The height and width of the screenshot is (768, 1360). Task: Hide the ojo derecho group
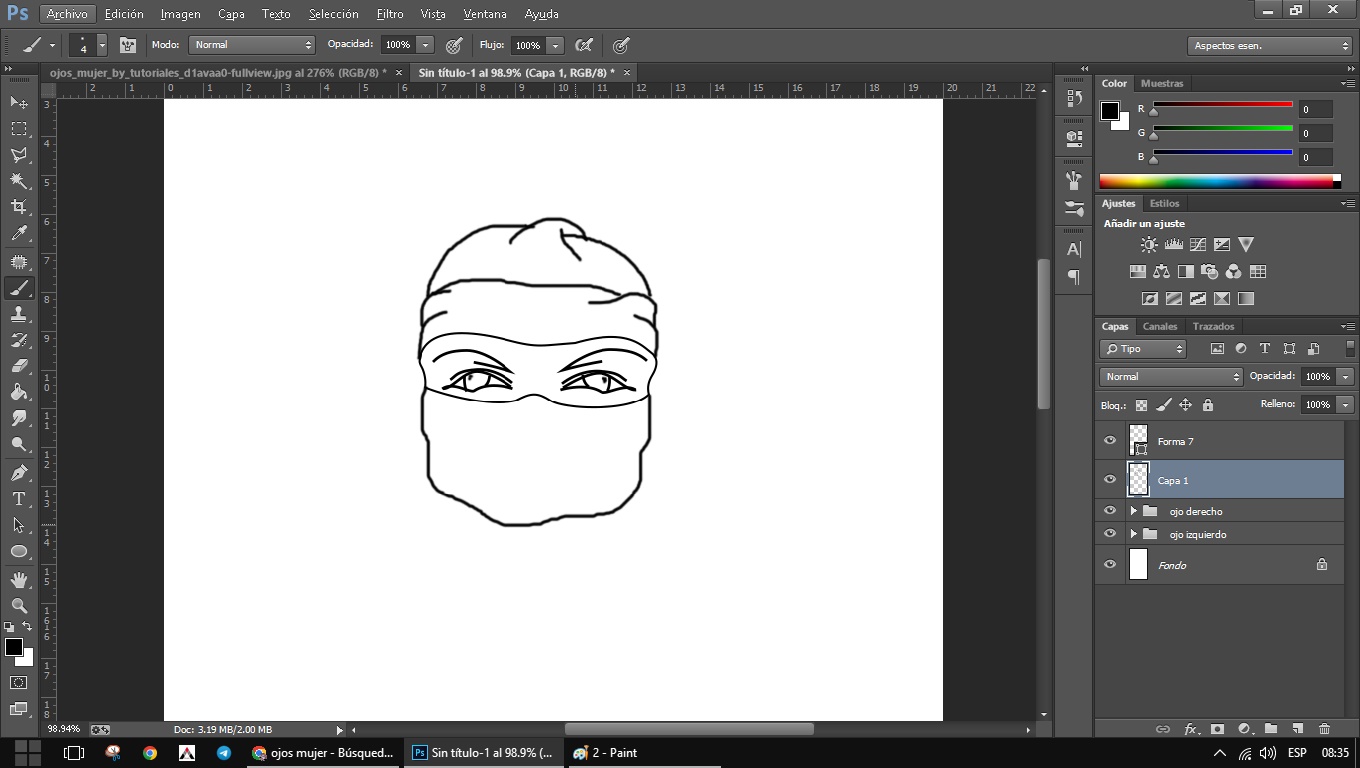pyautogui.click(x=1109, y=510)
